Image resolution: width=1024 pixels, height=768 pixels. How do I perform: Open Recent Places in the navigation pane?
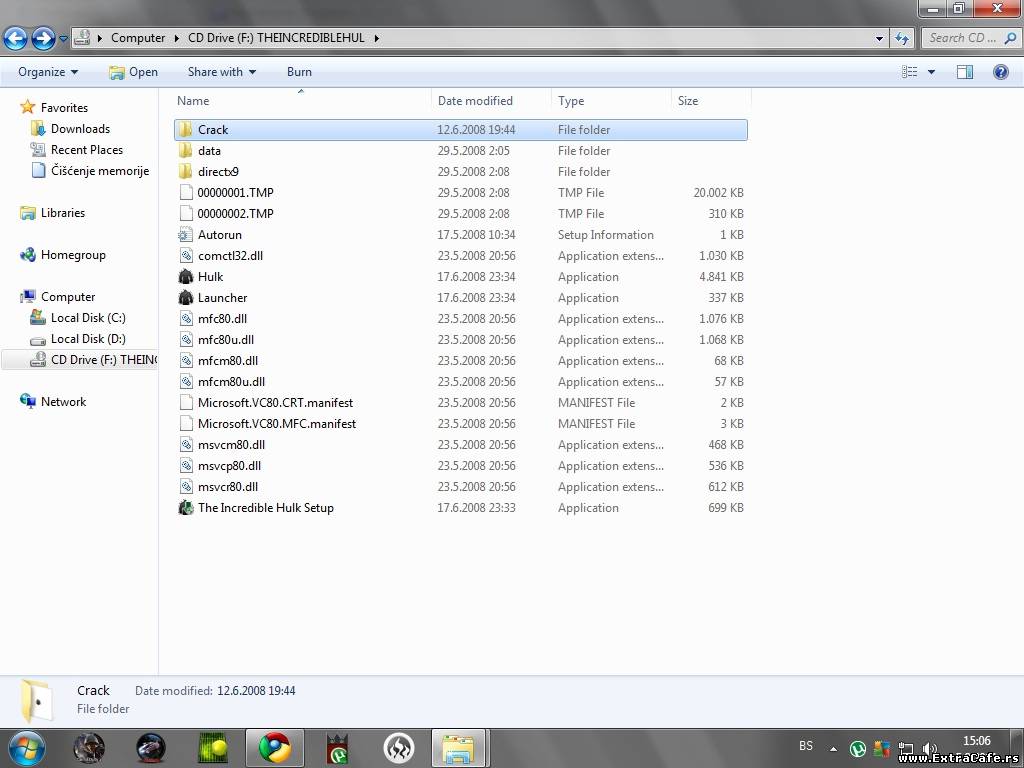(86, 150)
